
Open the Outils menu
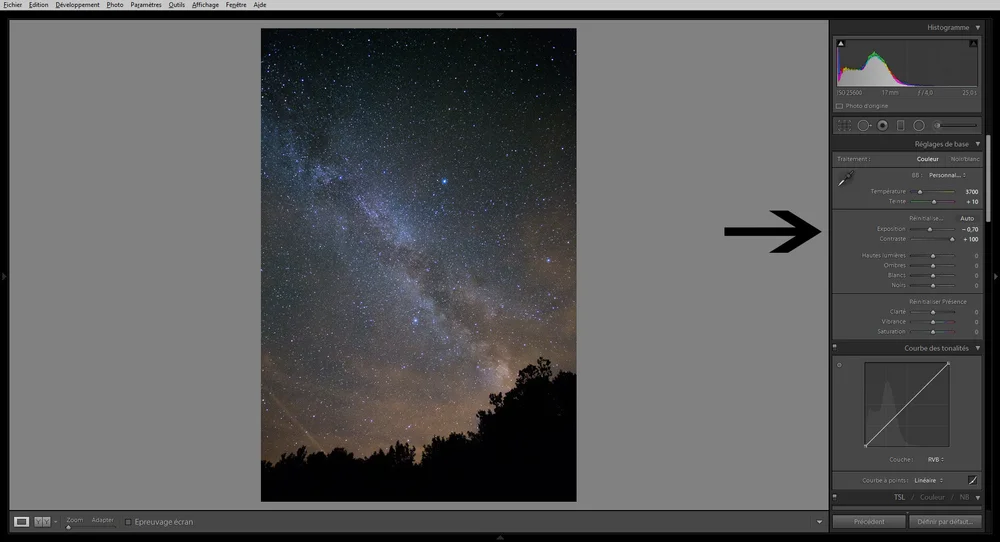(177, 4)
